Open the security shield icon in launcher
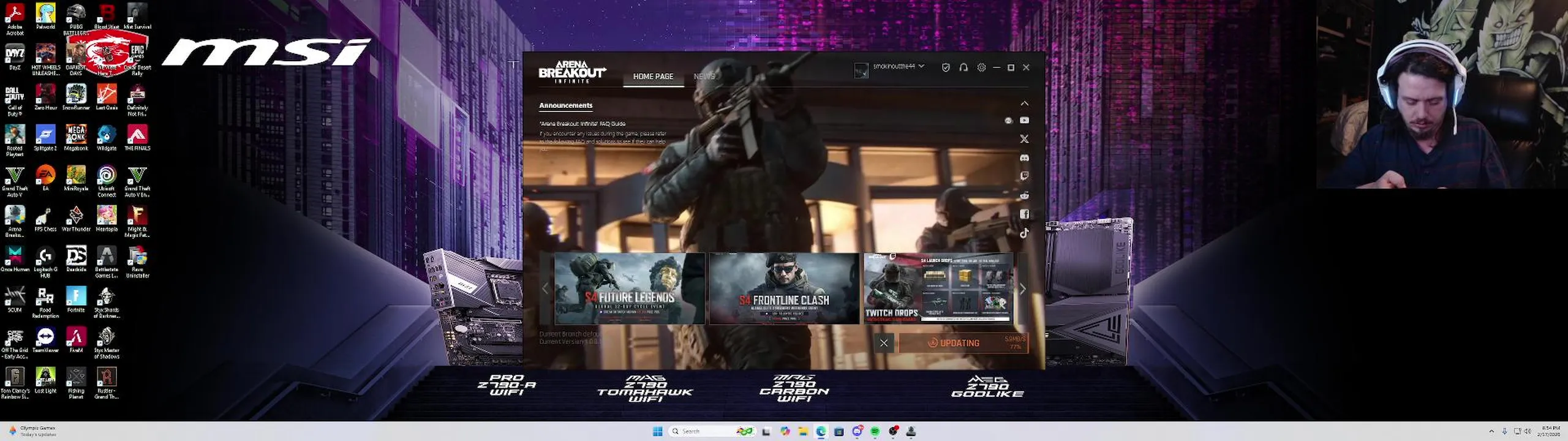 [946, 67]
